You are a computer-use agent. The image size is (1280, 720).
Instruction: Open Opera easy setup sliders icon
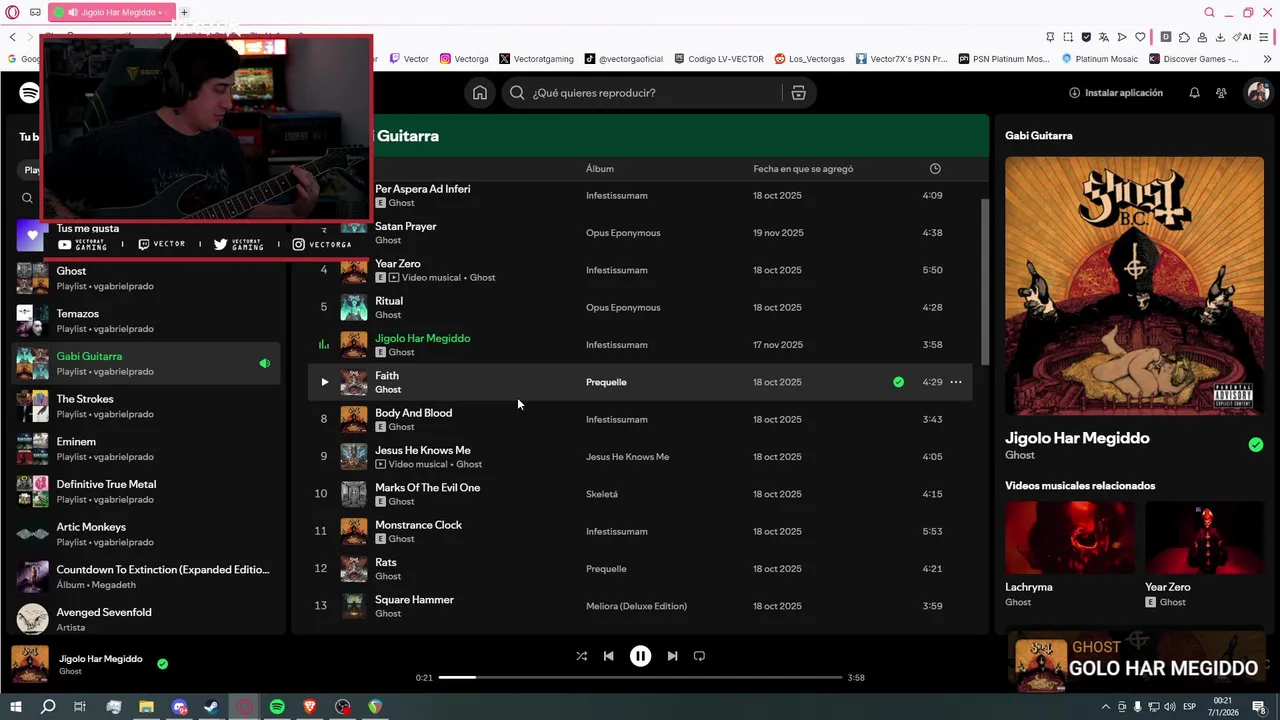(1266, 37)
